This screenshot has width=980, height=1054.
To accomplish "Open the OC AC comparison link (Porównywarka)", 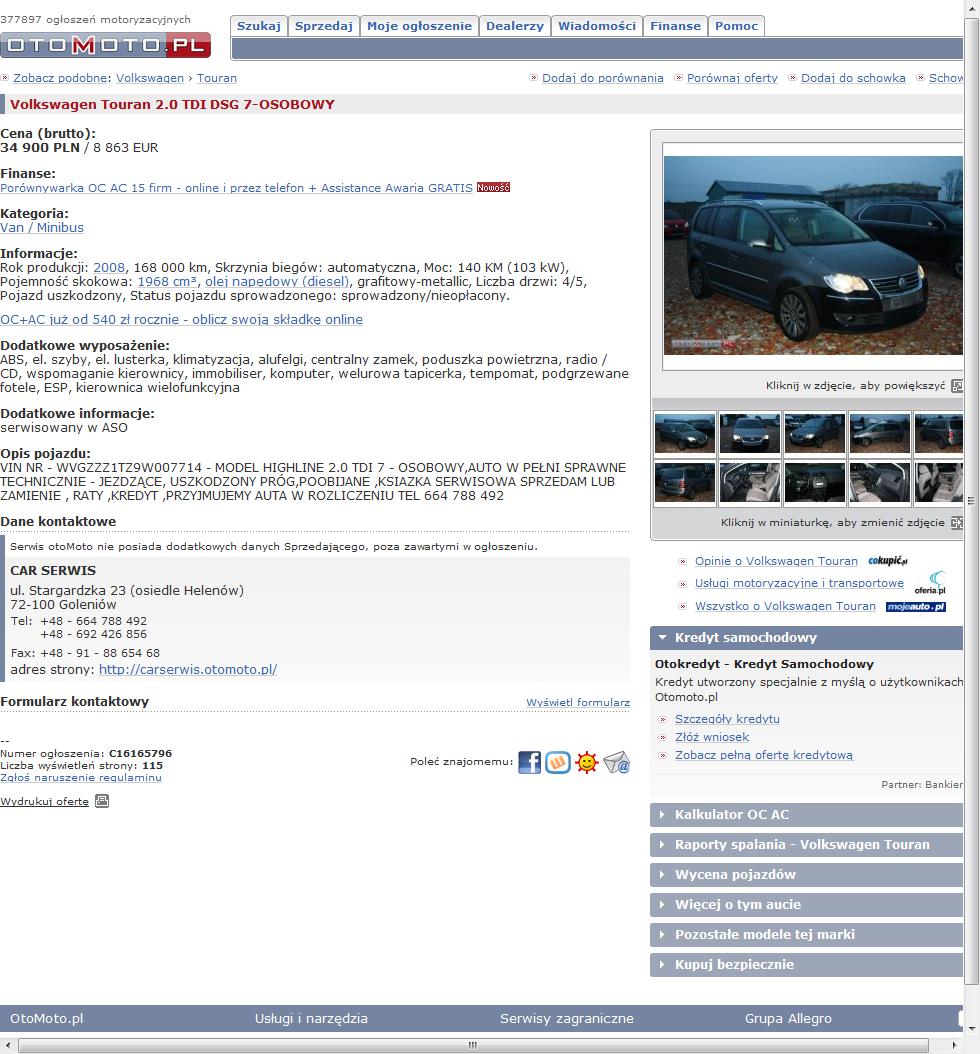I will click(237, 188).
